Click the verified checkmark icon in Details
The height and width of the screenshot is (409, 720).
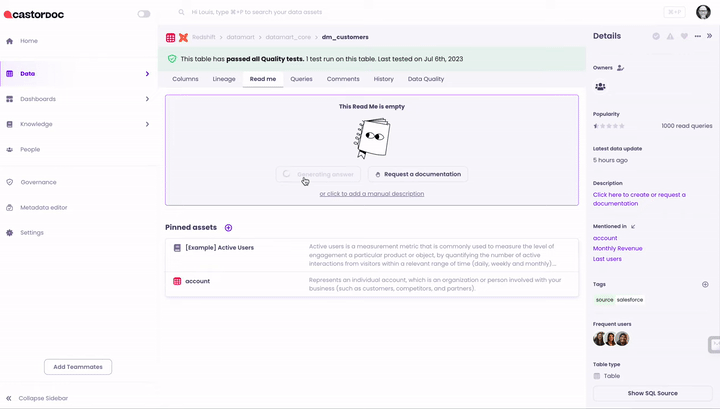[x=656, y=36]
